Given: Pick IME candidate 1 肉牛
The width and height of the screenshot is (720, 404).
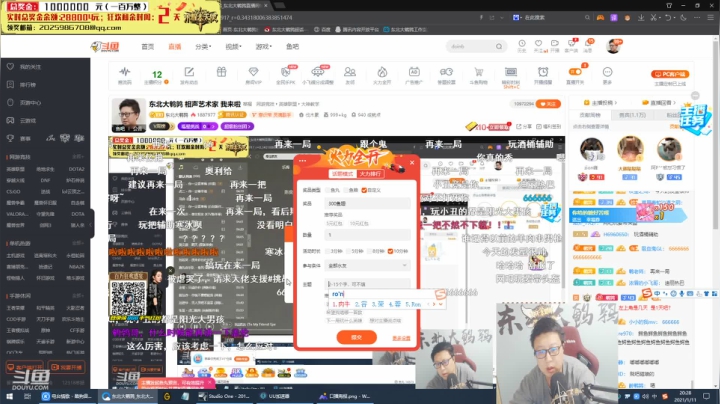Looking at the screenshot, I should pos(341,304).
